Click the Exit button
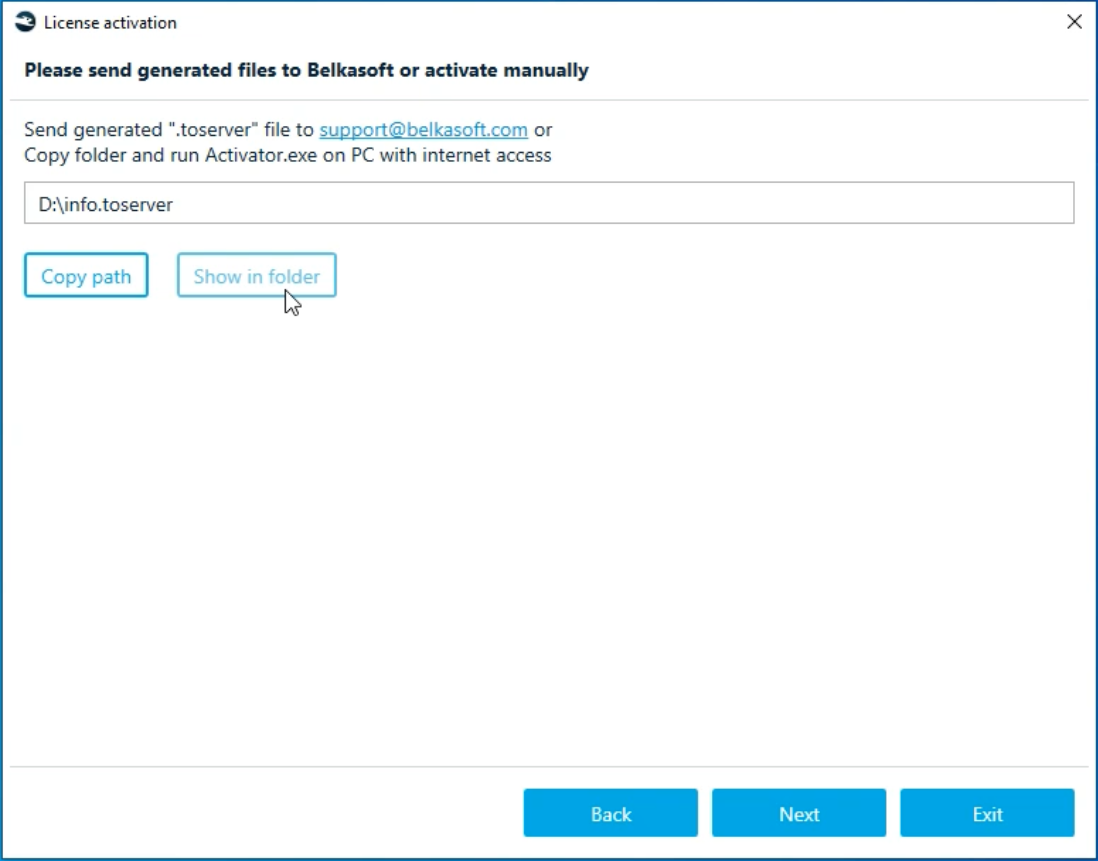Viewport: 1098px width, 861px height. [x=987, y=813]
